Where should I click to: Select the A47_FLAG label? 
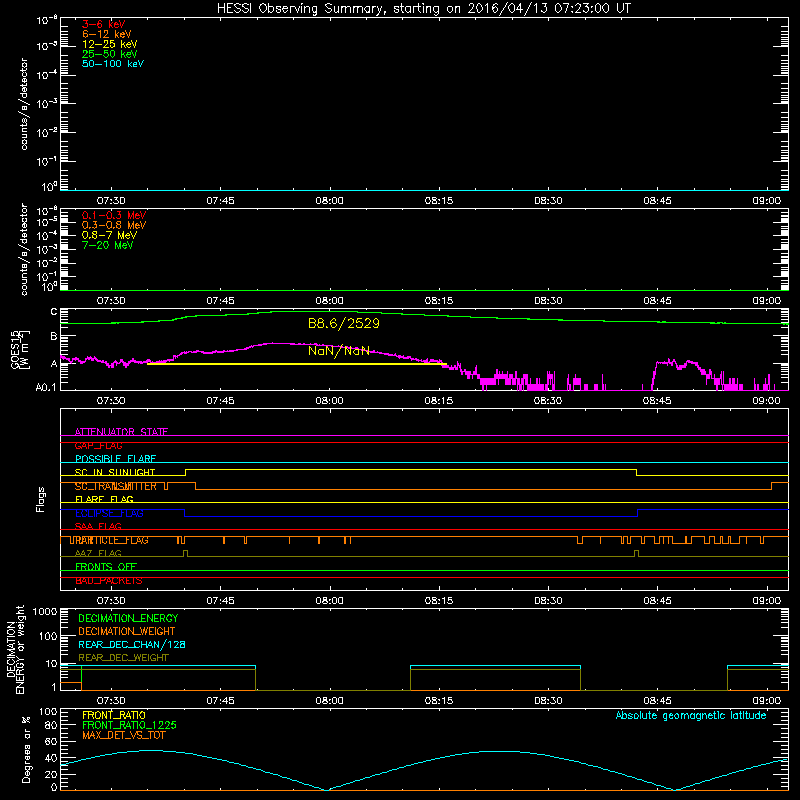[98, 554]
